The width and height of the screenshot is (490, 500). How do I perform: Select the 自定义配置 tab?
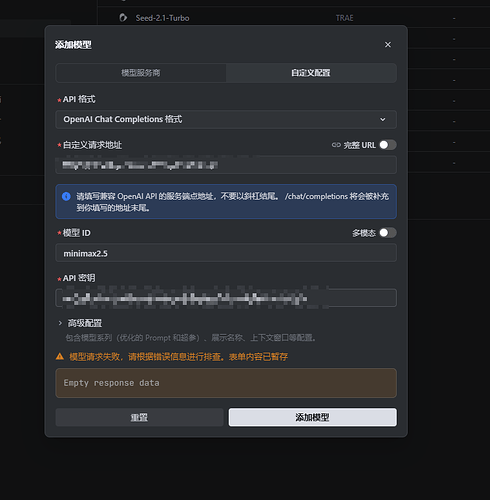(x=311, y=73)
